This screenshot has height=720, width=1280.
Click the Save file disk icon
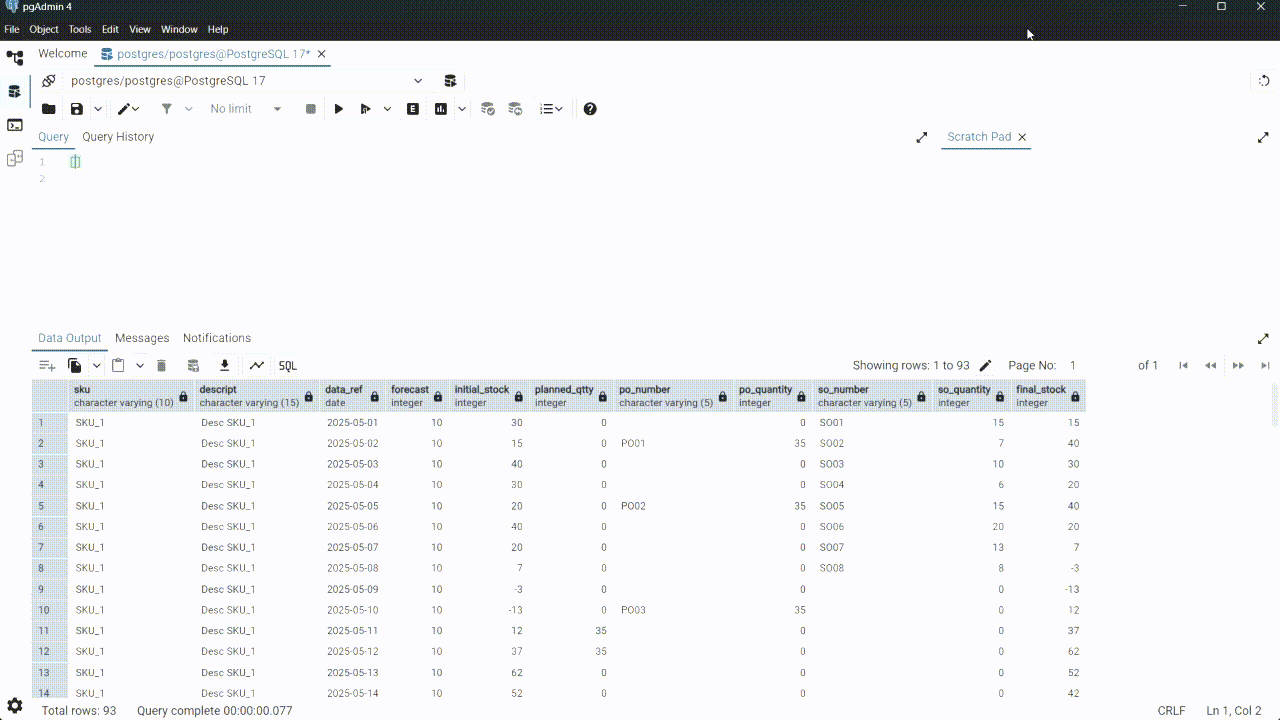(77, 109)
